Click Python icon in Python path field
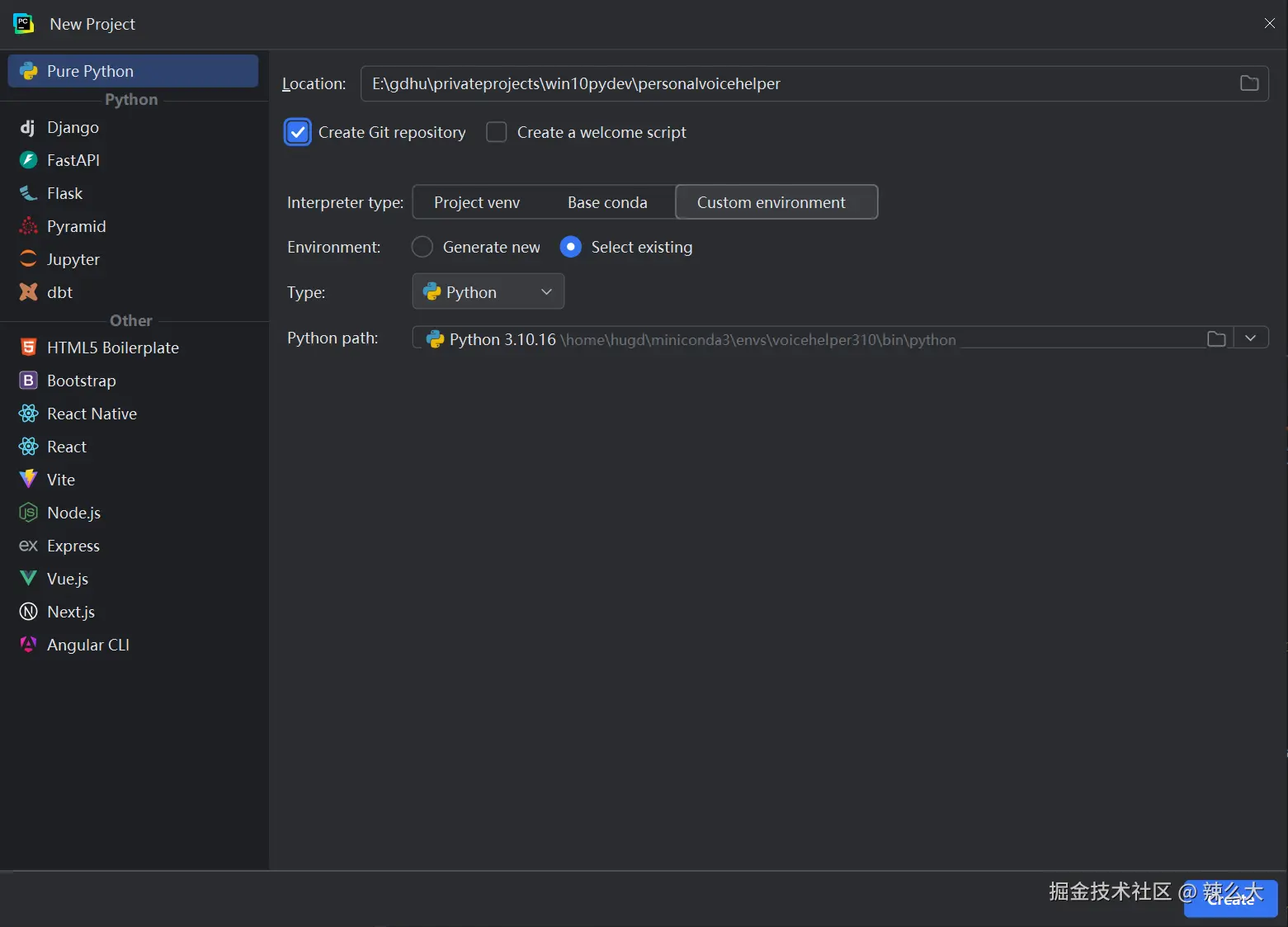The width and height of the screenshot is (1288, 927). point(435,338)
